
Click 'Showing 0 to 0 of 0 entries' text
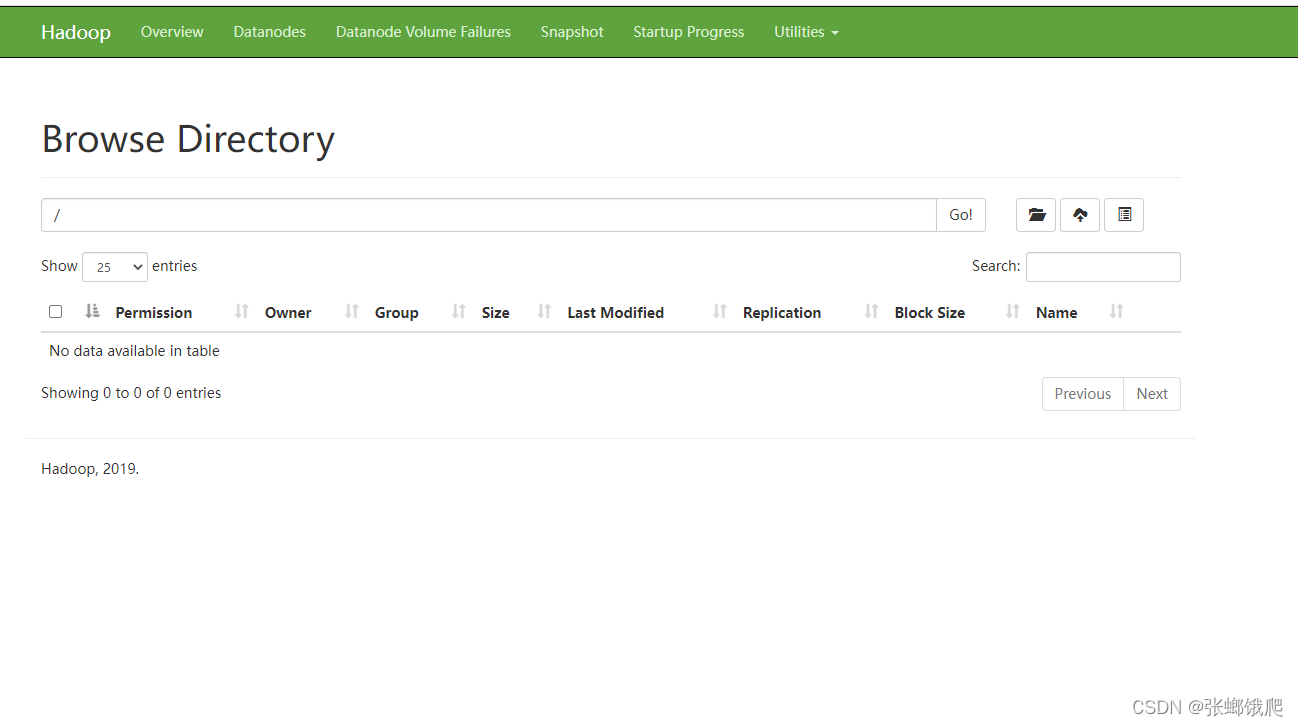pos(131,393)
